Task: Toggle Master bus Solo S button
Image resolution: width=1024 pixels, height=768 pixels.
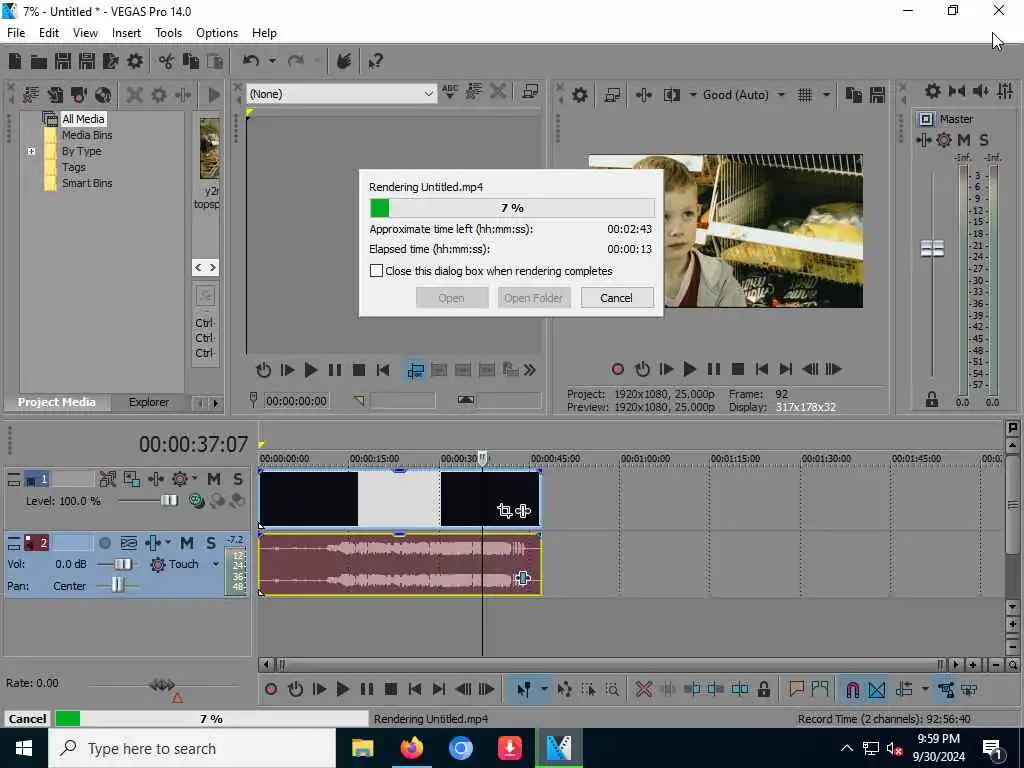Action: click(x=984, y=140)
